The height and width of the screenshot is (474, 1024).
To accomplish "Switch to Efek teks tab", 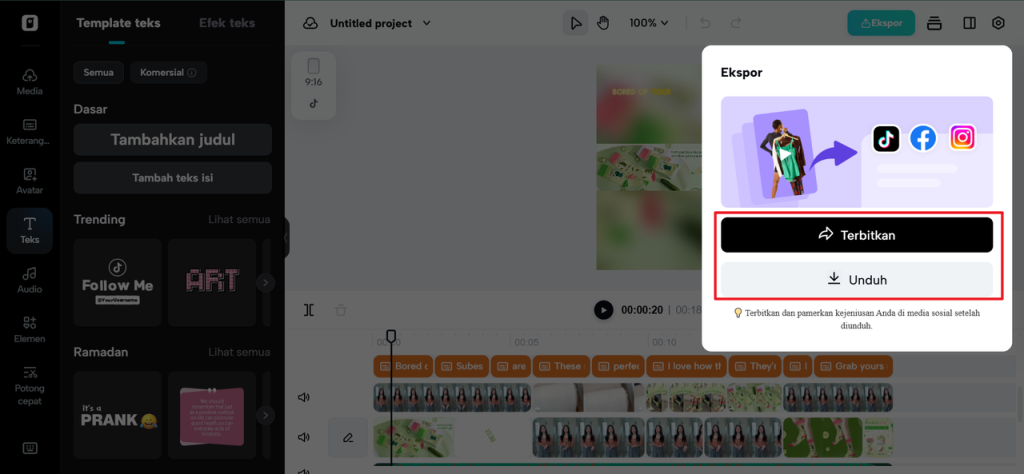I will point(227,23).
